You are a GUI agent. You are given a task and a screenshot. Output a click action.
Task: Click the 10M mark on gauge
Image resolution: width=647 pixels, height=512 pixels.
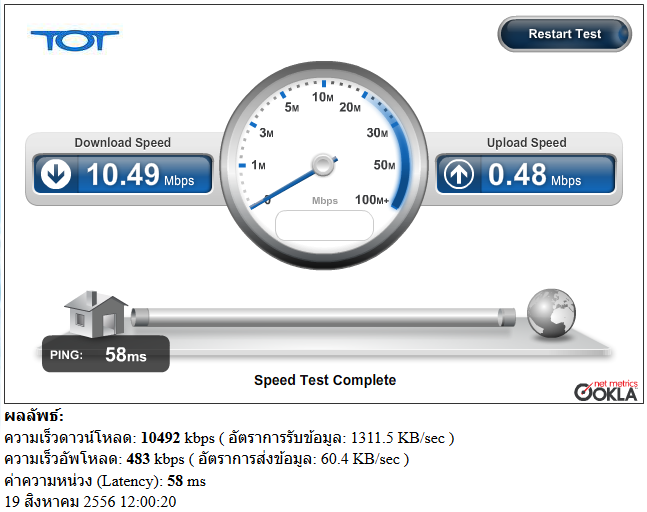point(323,97)
